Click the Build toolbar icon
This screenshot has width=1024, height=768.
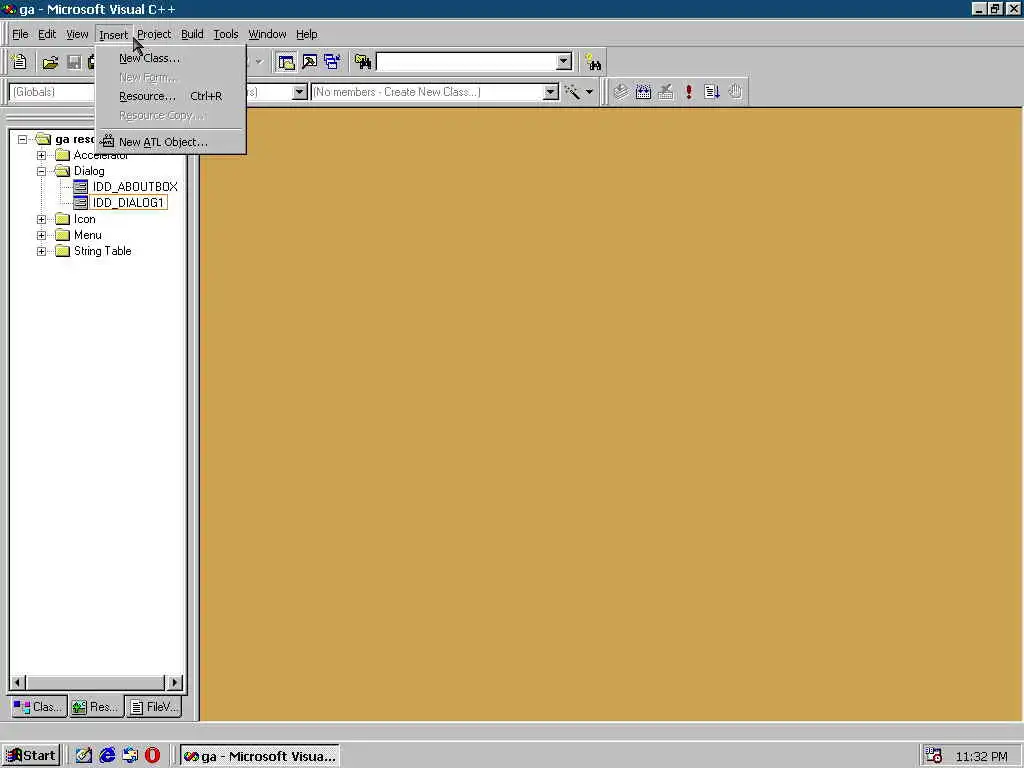(643, 92)
